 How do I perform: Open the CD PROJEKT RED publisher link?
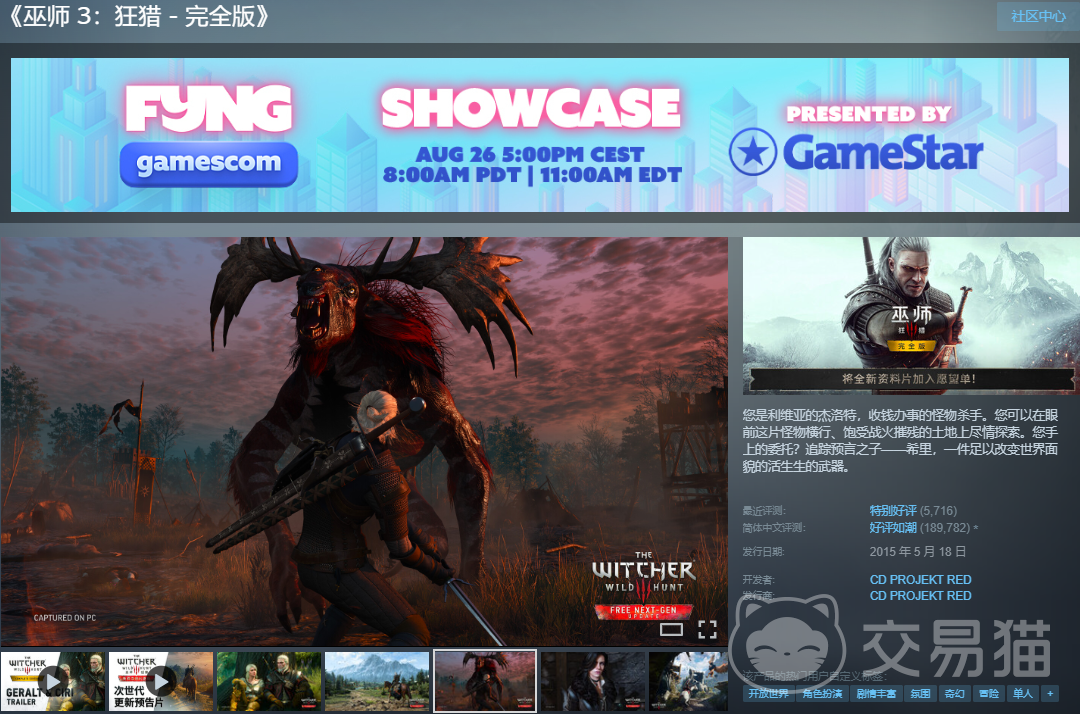point(920,596)
